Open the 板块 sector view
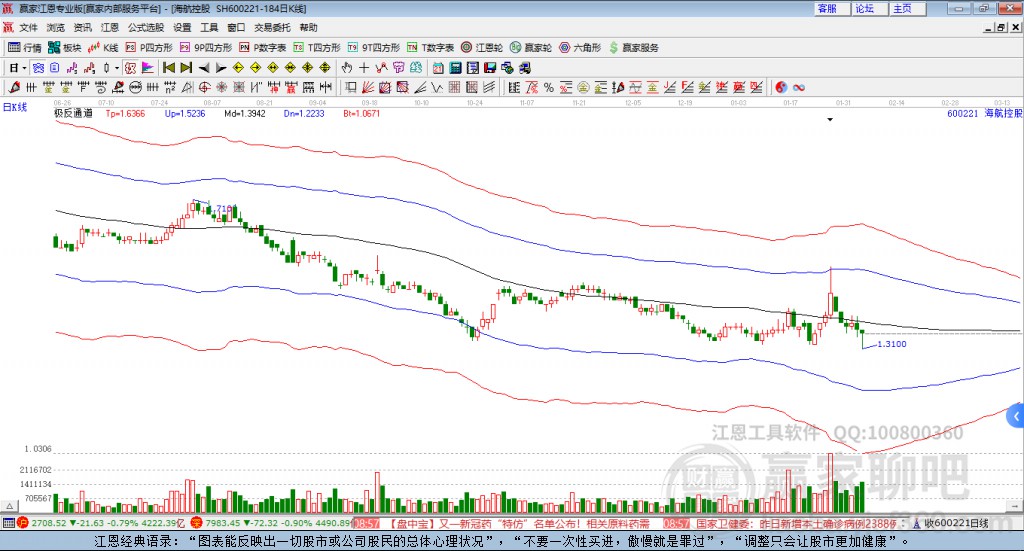 64,48
